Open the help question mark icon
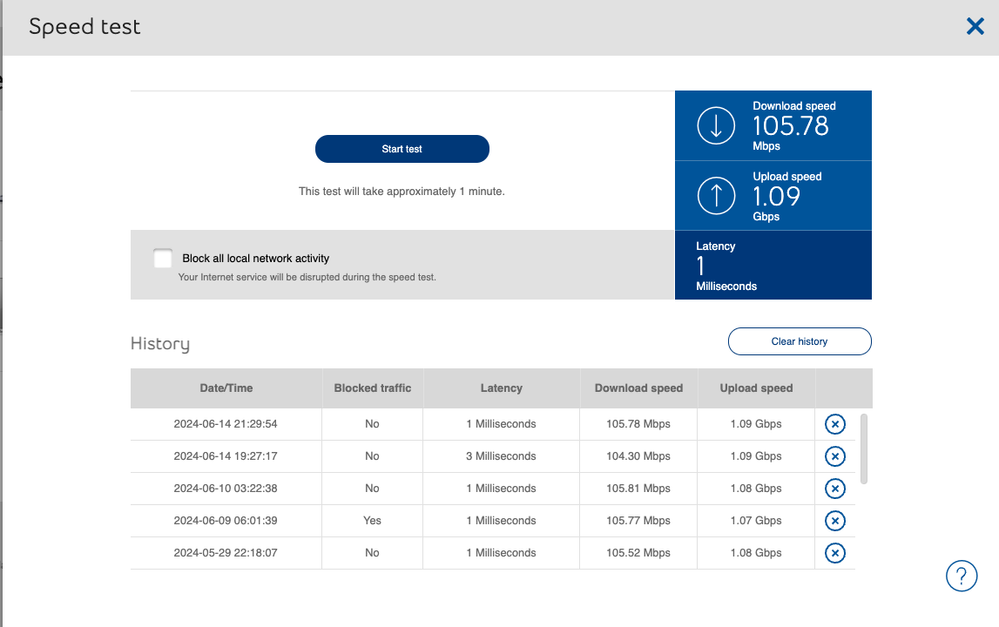 961,576
